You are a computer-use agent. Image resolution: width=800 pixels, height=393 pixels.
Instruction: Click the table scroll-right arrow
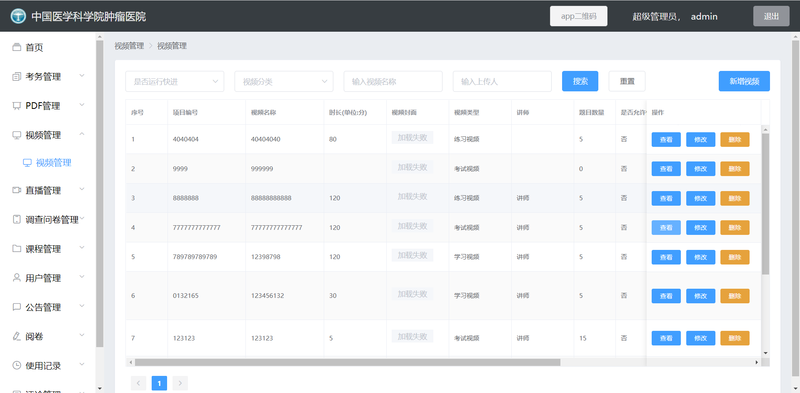757,362
